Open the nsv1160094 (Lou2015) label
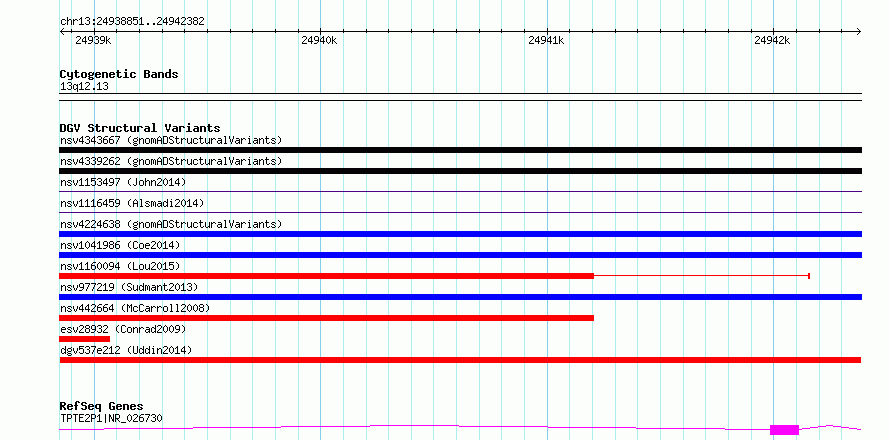 tap(120, 266)
